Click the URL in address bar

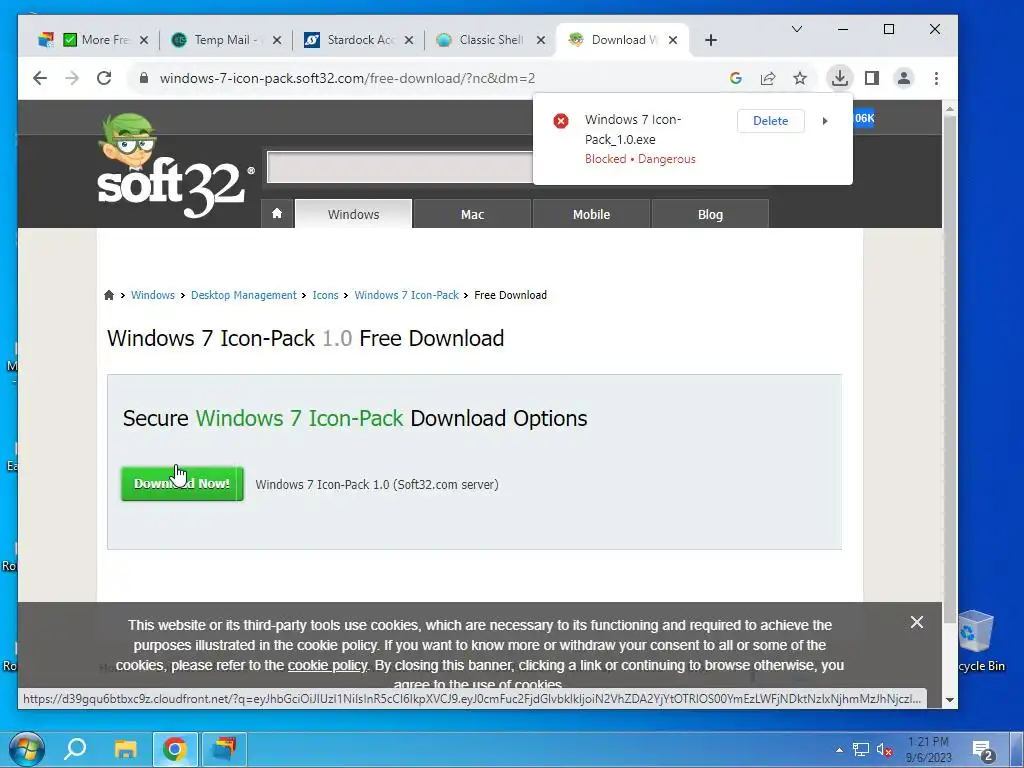(347, 78)
